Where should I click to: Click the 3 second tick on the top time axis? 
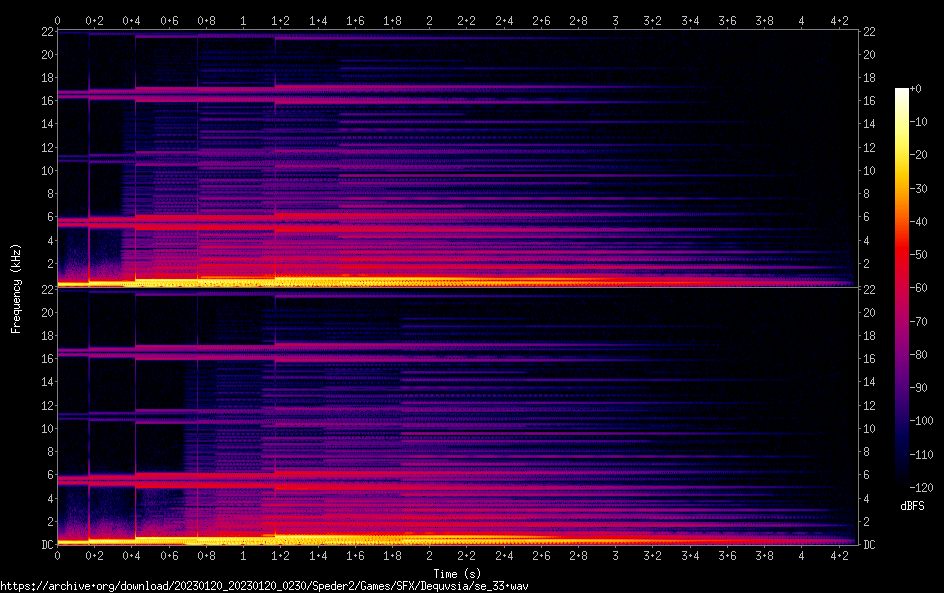coord(615,20)
